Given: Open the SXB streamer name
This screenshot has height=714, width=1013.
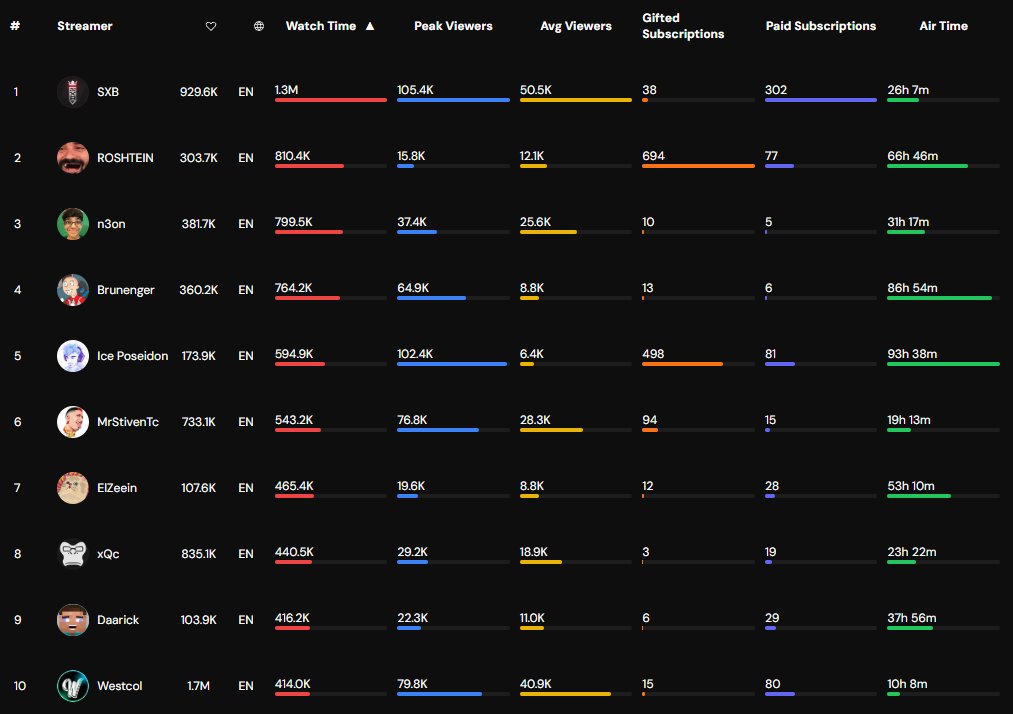Looking at the screenshot, I should (108, 92).
